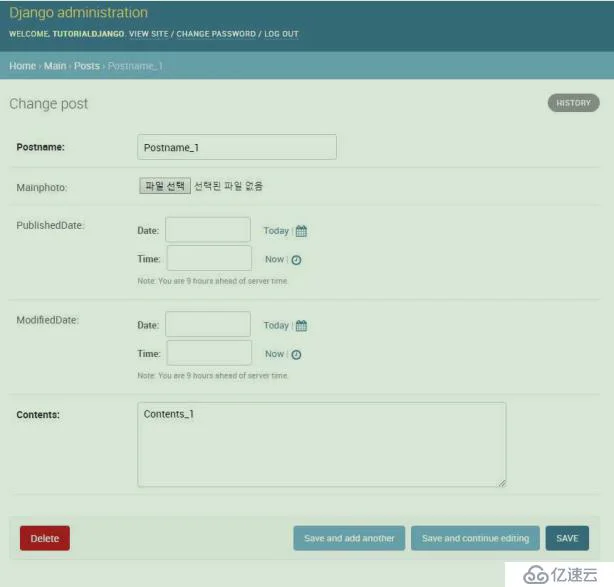This screenshot has width=614, height=587.
Task: Delete this post
Action: (x=45, y=538)
